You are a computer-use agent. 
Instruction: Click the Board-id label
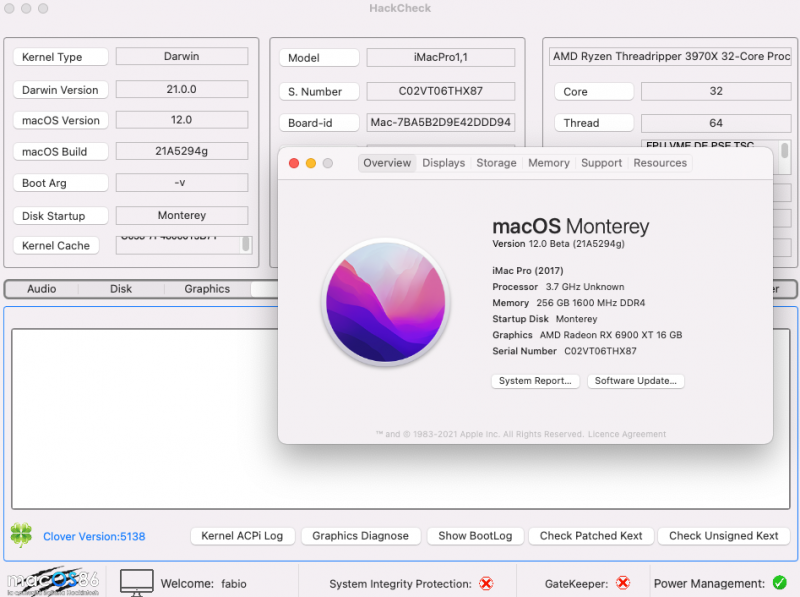[319, 123]
